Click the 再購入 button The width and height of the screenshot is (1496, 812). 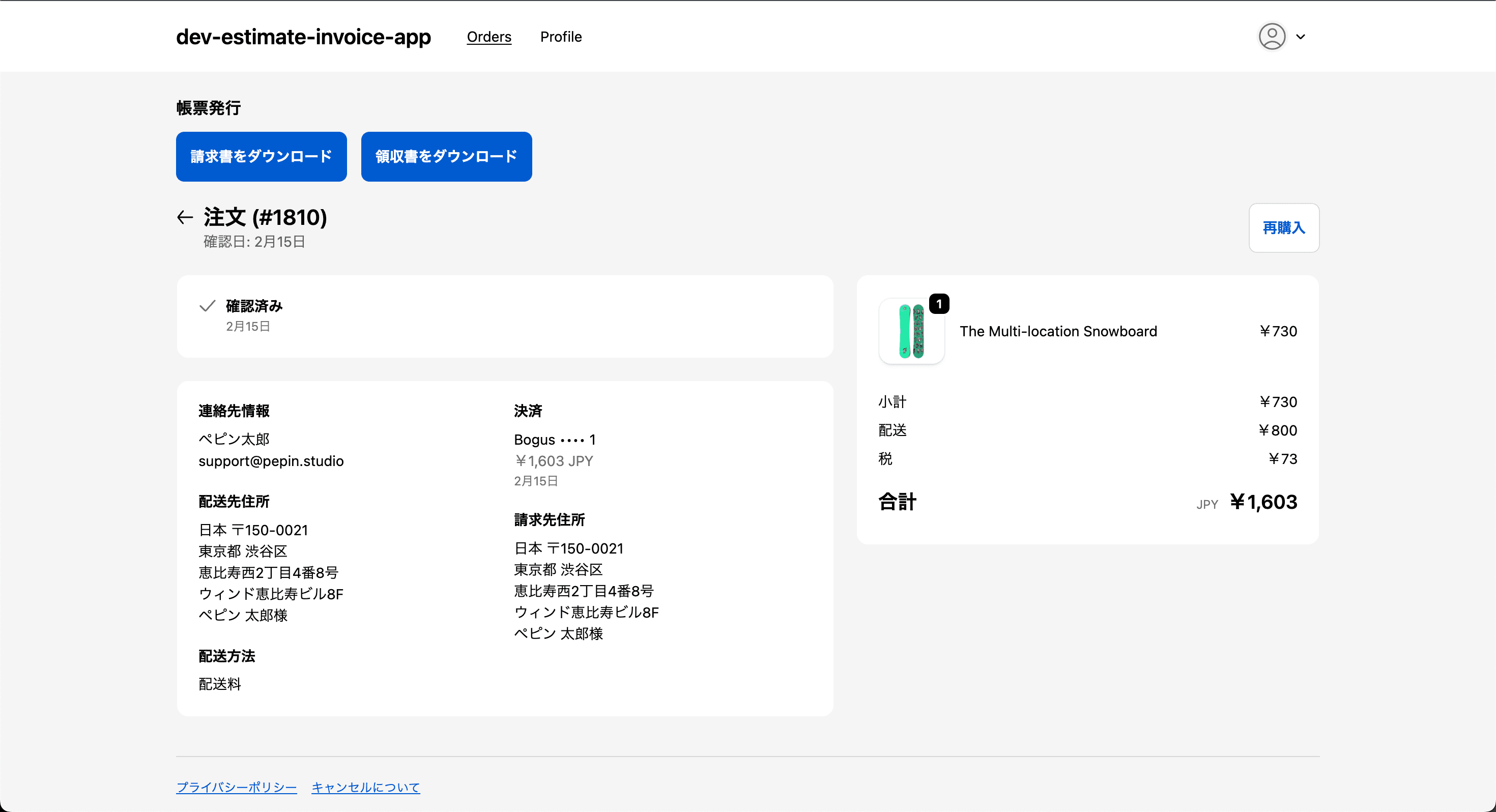tap(1283, 228)
